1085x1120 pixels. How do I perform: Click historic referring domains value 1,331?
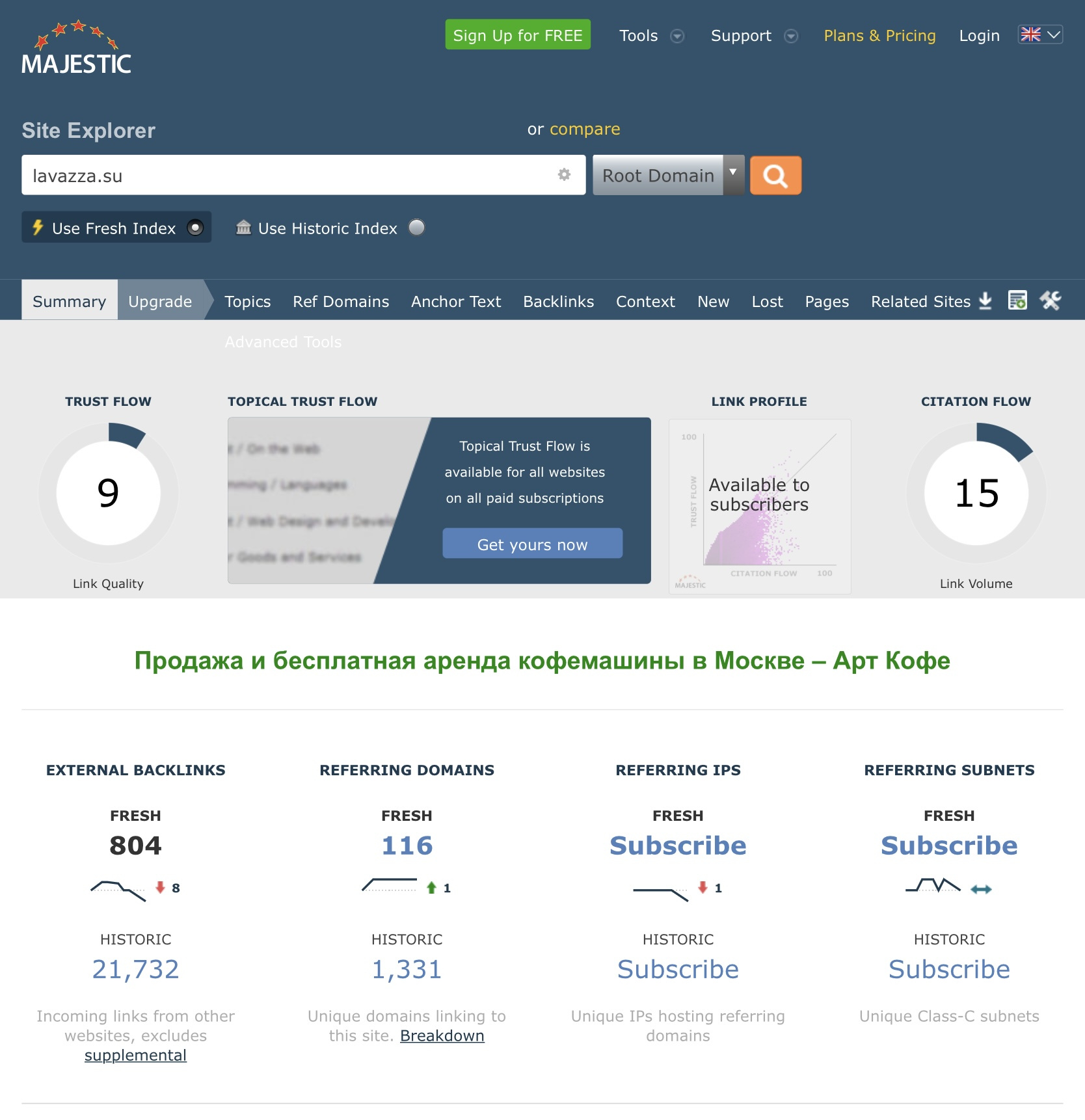[407, 969]
